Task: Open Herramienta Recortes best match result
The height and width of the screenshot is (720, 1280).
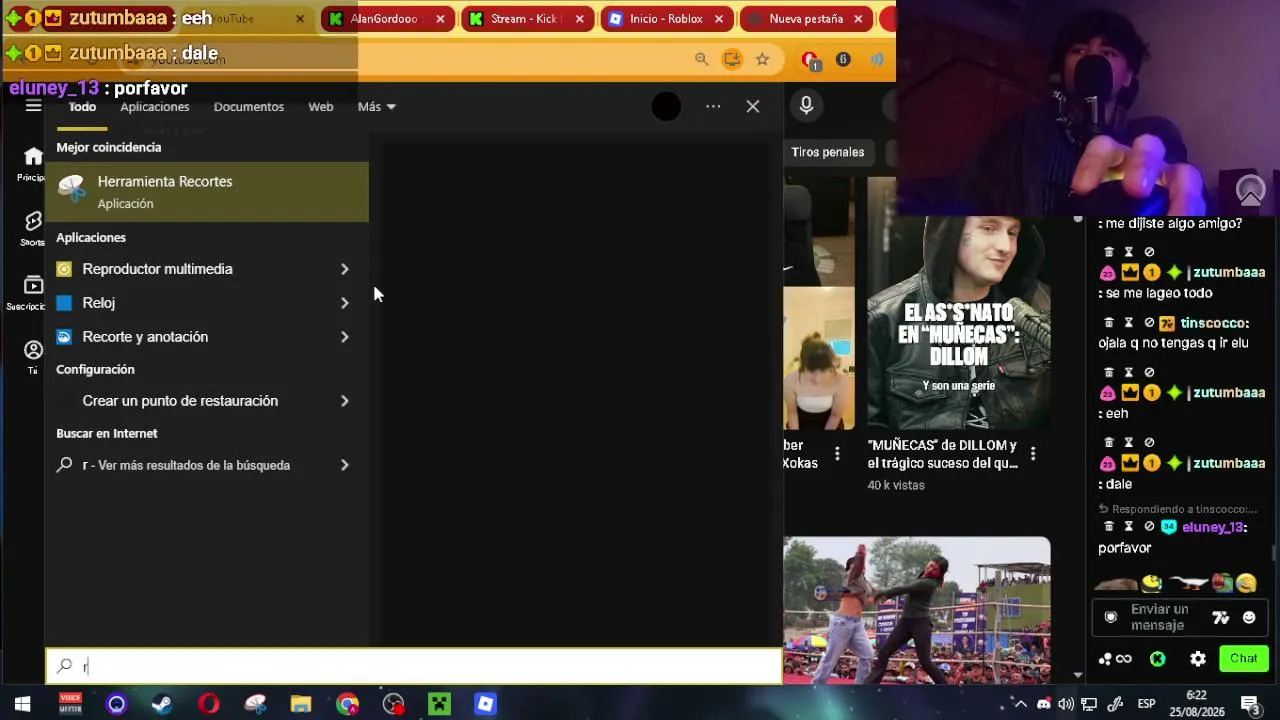Action: (x=207, y=192)
